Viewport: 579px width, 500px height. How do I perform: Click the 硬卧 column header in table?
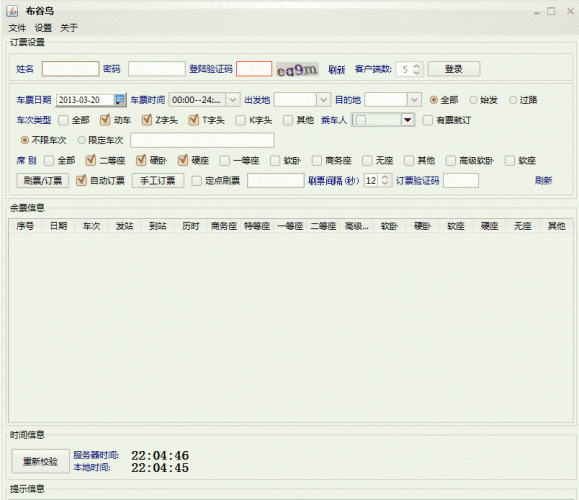[x=422, y=226]
